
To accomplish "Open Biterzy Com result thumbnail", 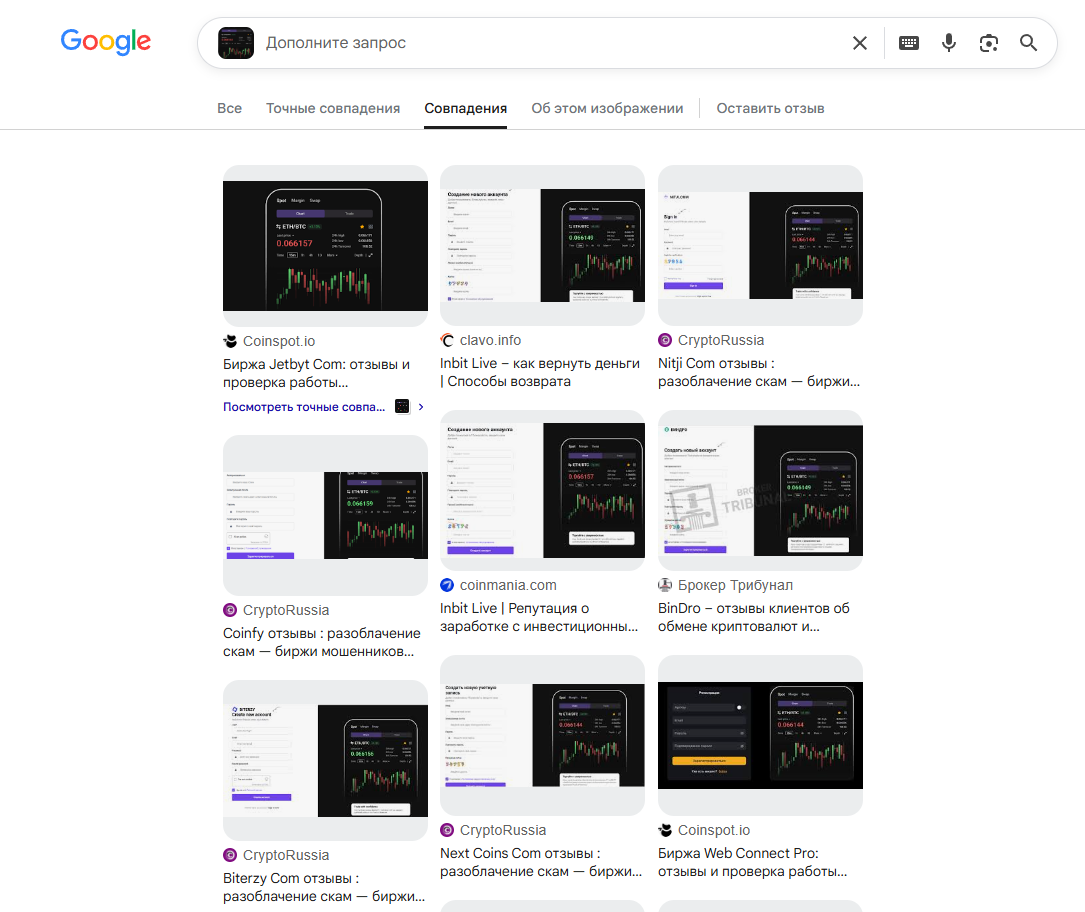I will click(x=325, y=760).
